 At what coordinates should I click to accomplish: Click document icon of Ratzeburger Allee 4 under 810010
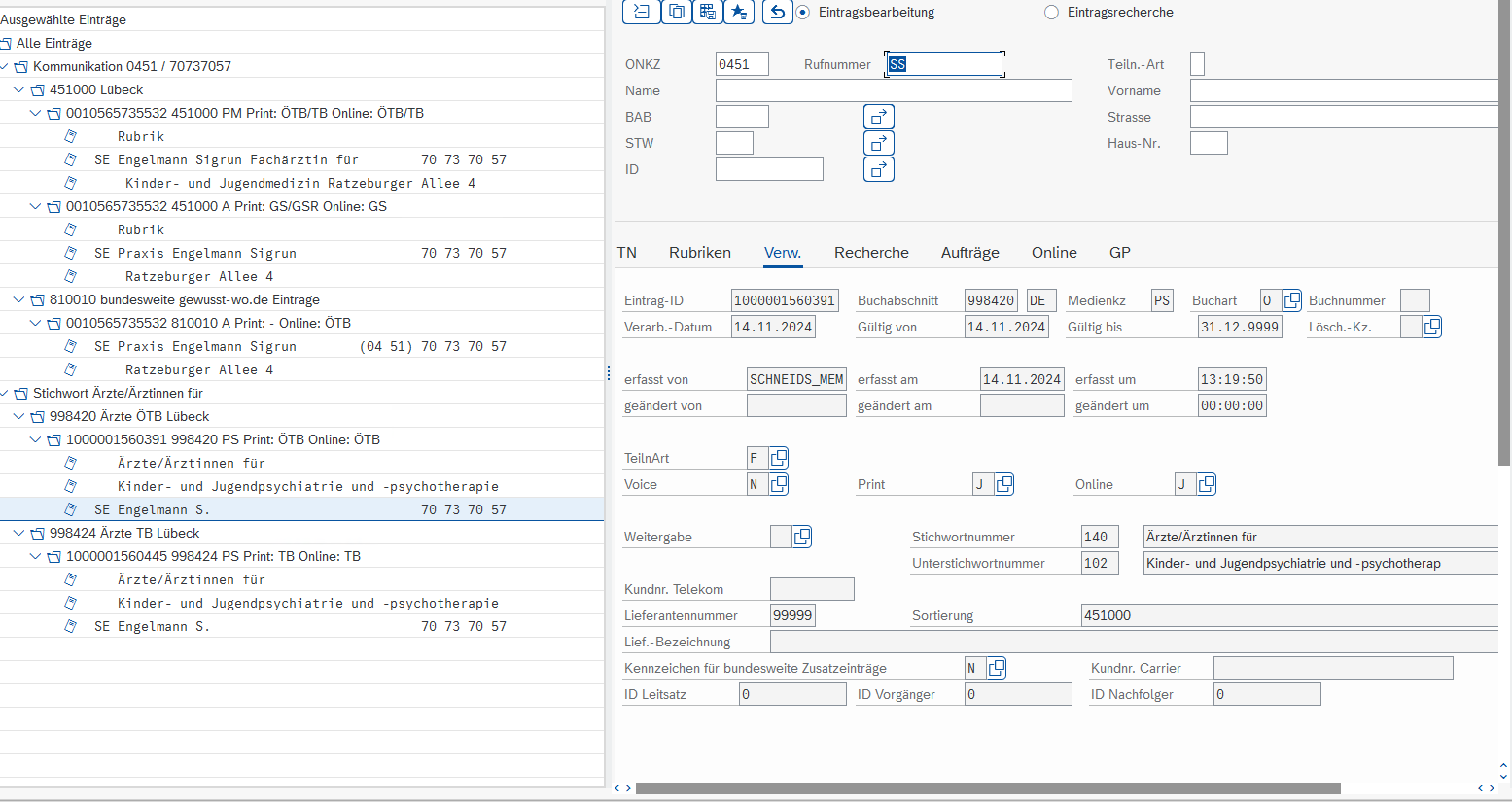(70, 369)
